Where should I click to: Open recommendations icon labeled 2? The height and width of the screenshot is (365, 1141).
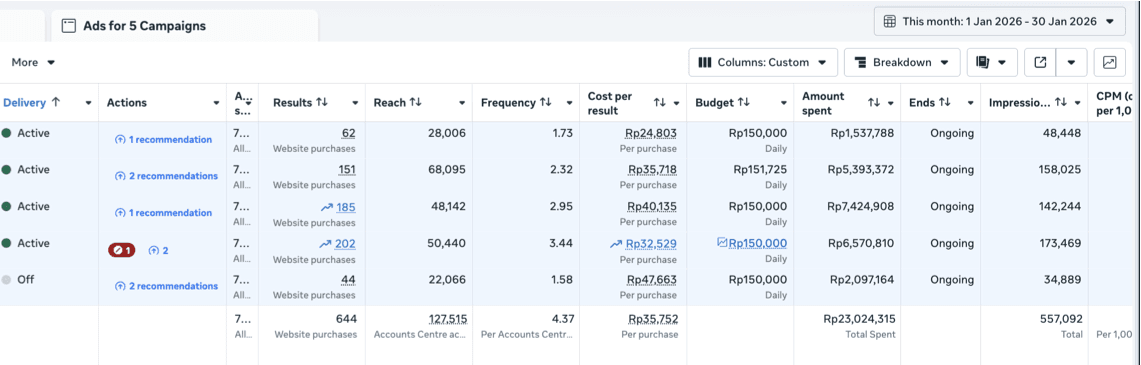(x=158, y=250)
